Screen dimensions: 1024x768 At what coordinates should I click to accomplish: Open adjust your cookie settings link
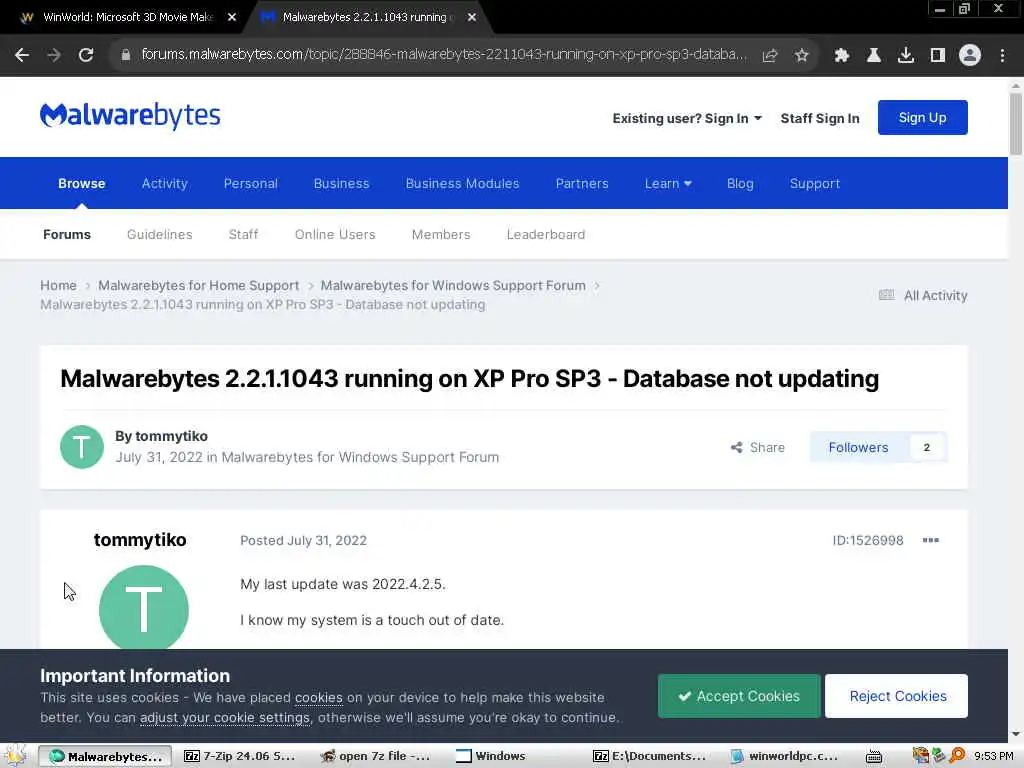pos(225,717)
